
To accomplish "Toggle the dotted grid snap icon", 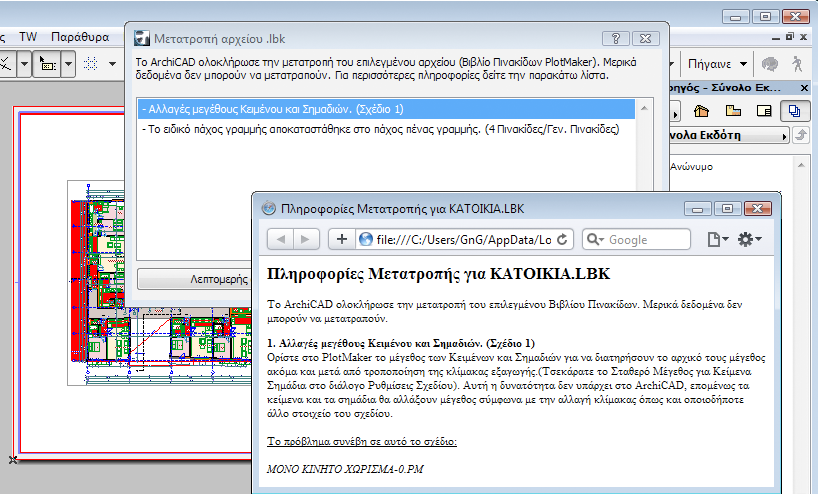I will 91,64.
